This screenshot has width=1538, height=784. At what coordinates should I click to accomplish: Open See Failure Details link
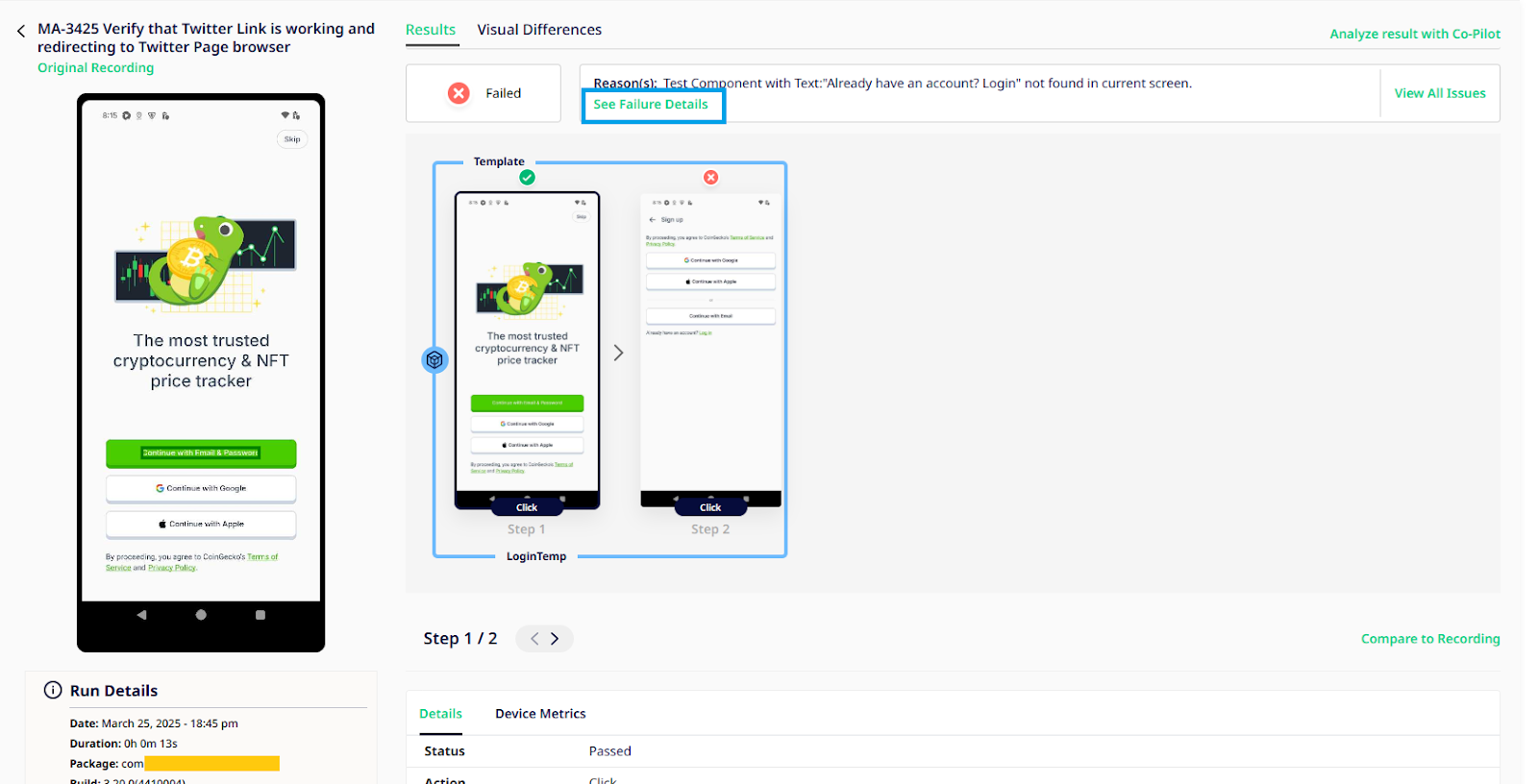coord(651,105)
